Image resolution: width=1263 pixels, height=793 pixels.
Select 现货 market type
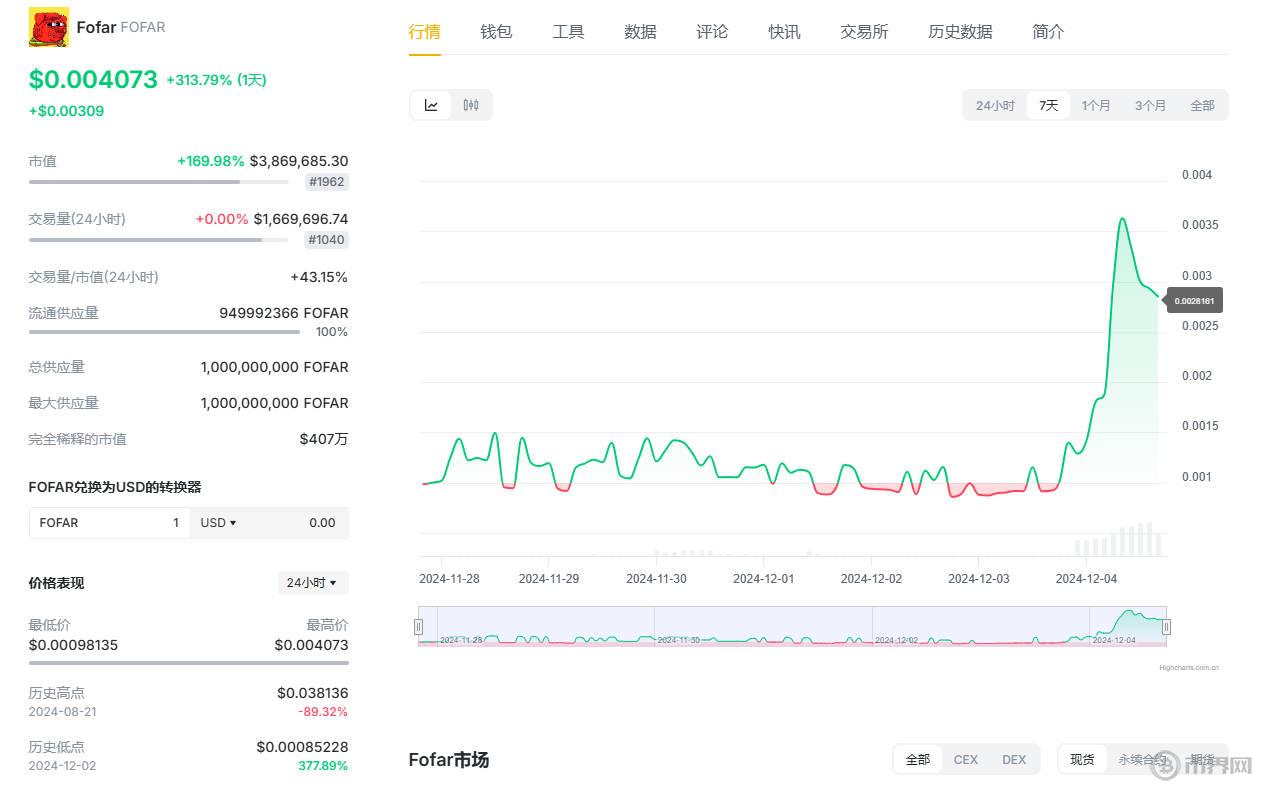[x=1082, y=760]
